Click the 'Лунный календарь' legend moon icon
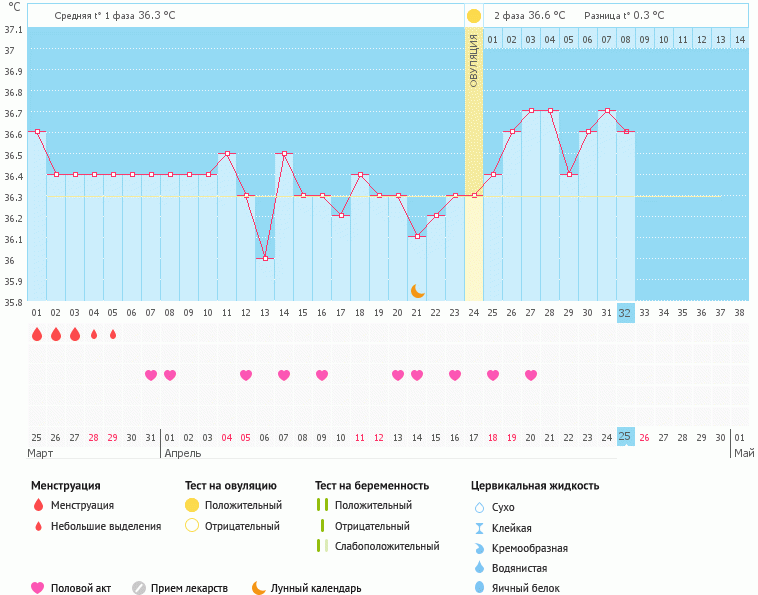This screenshot has width=758, height=595. coord(259,588)
